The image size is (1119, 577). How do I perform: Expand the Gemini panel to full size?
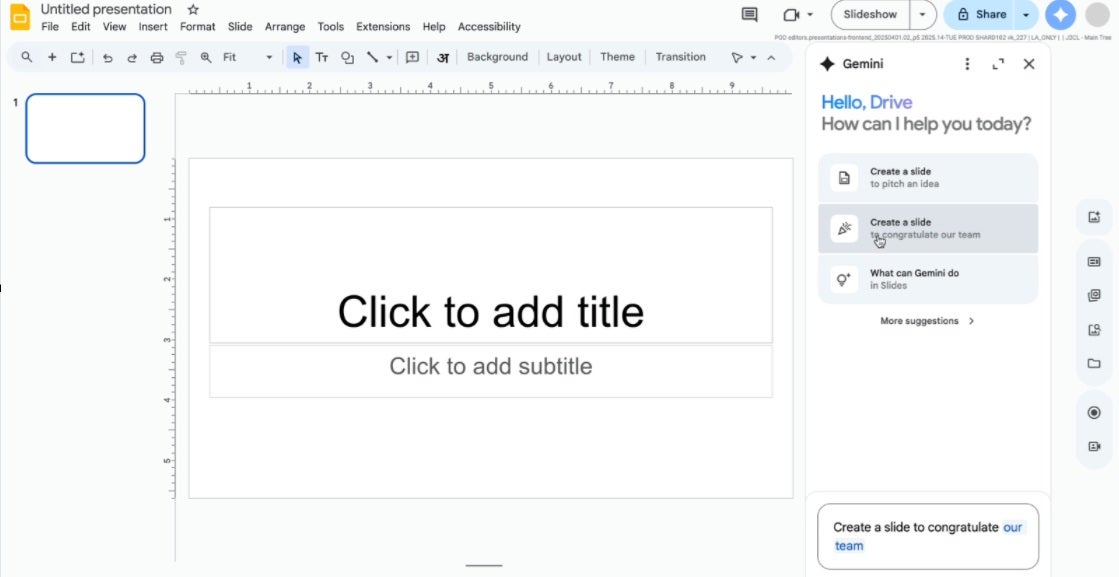(x=998, y=64)
